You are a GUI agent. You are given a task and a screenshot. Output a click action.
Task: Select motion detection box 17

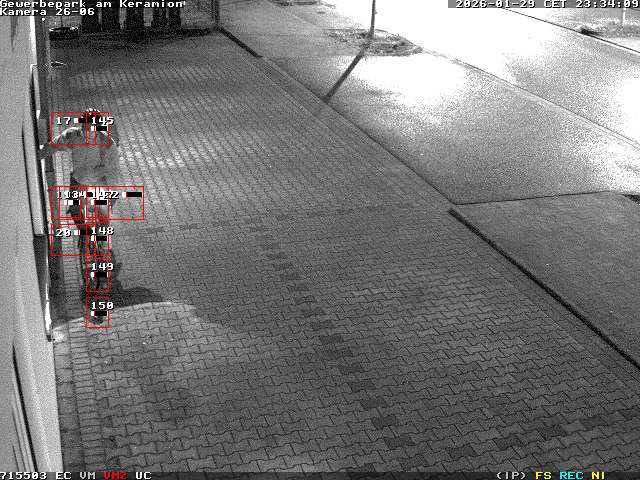[67, 128]
